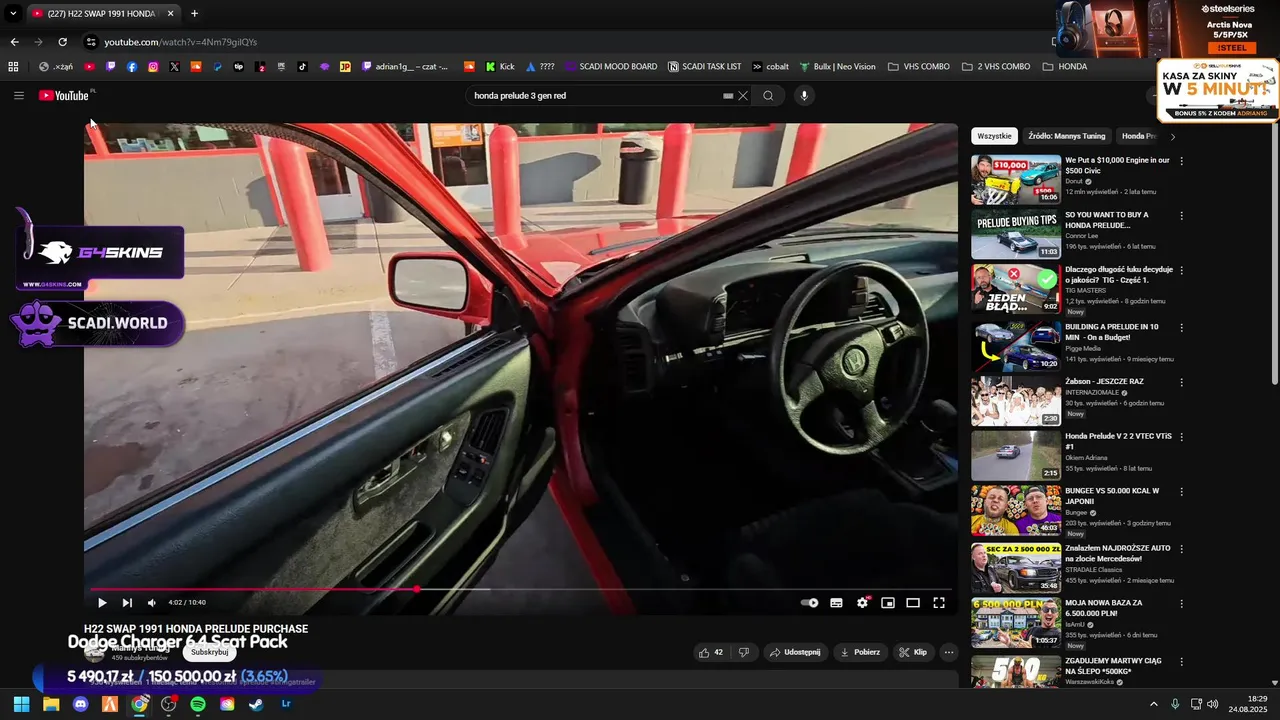Clear the search text with the X
The width and height of the screenshot is (1280, 720).
(743, 96)
